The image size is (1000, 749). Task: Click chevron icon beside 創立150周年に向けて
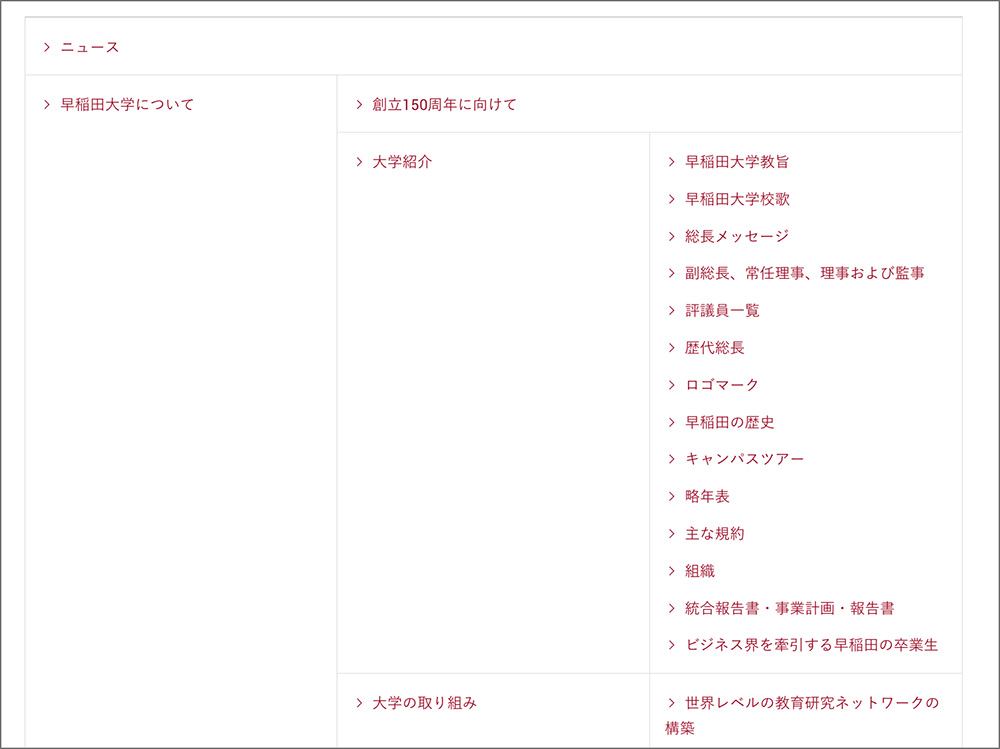[359, 105]
